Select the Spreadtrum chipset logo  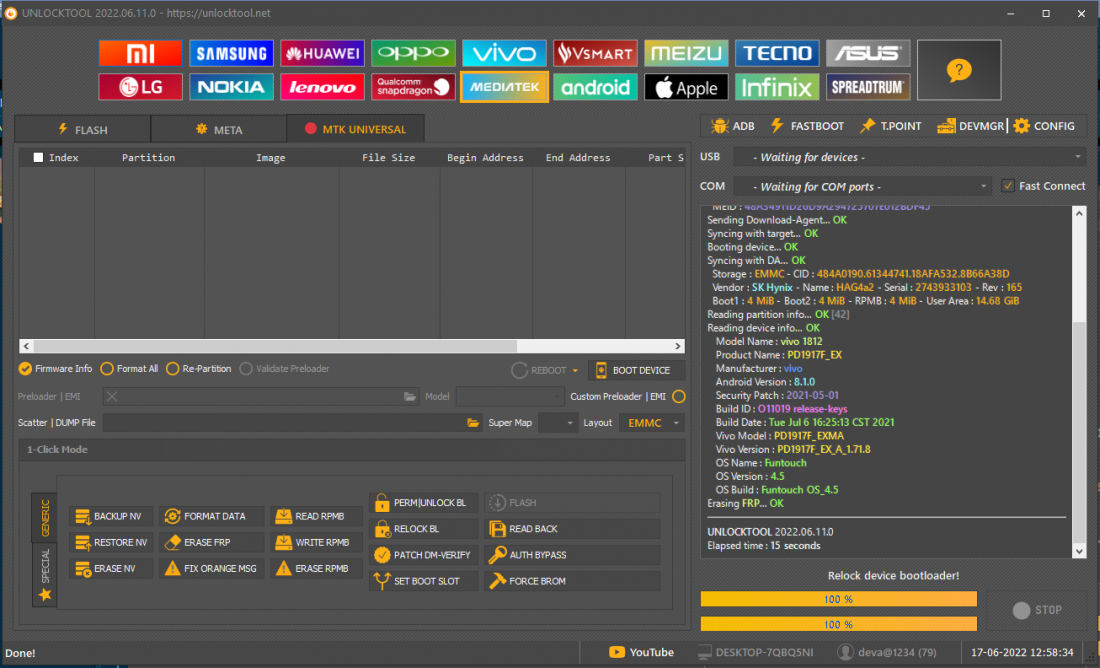pos(868,87)
